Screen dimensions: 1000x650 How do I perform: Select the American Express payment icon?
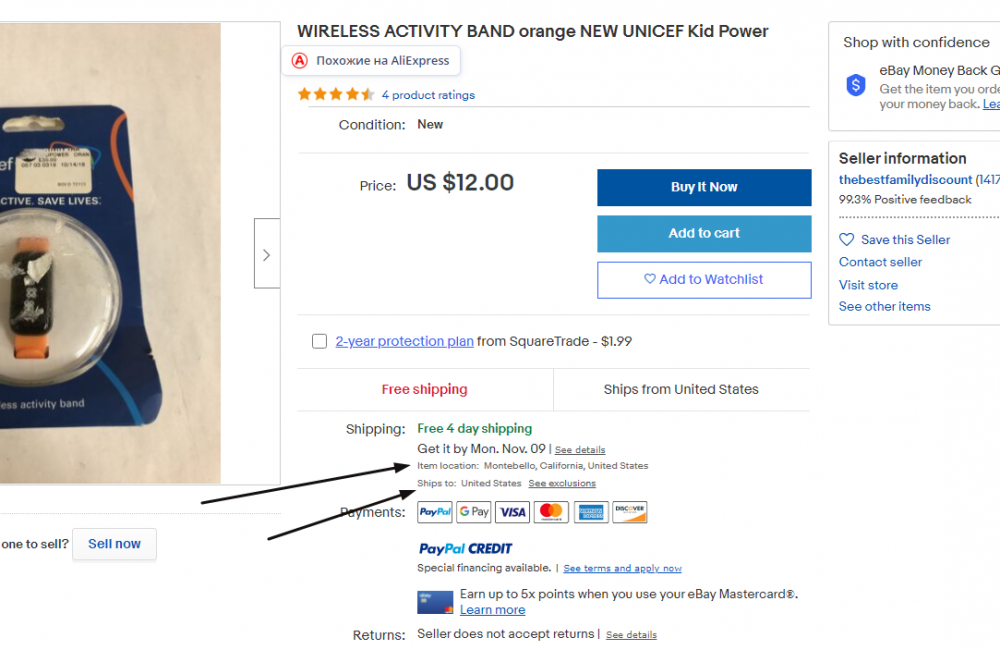(x=590, y=511)
